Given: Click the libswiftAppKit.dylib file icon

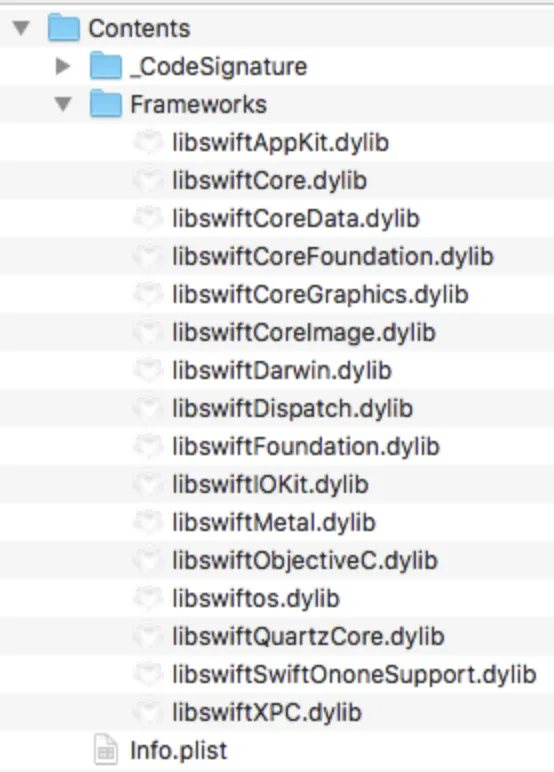Looking at the screenshot, I should [x=148, y=142].
